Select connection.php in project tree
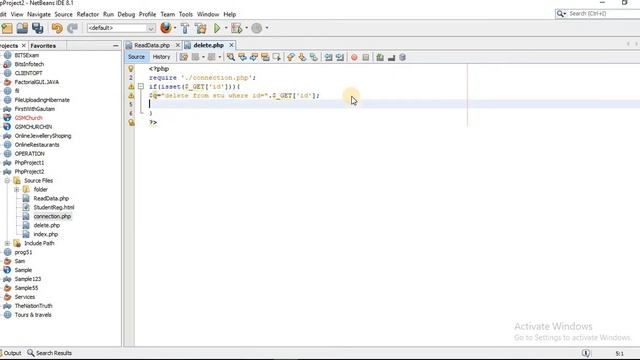This screenshot has height=360, width=640. point(52,216)
